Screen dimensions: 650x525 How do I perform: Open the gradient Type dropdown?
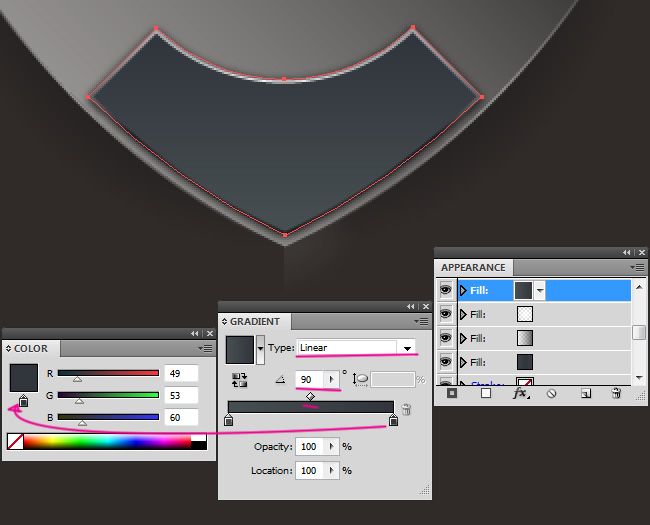coord(406,348)
